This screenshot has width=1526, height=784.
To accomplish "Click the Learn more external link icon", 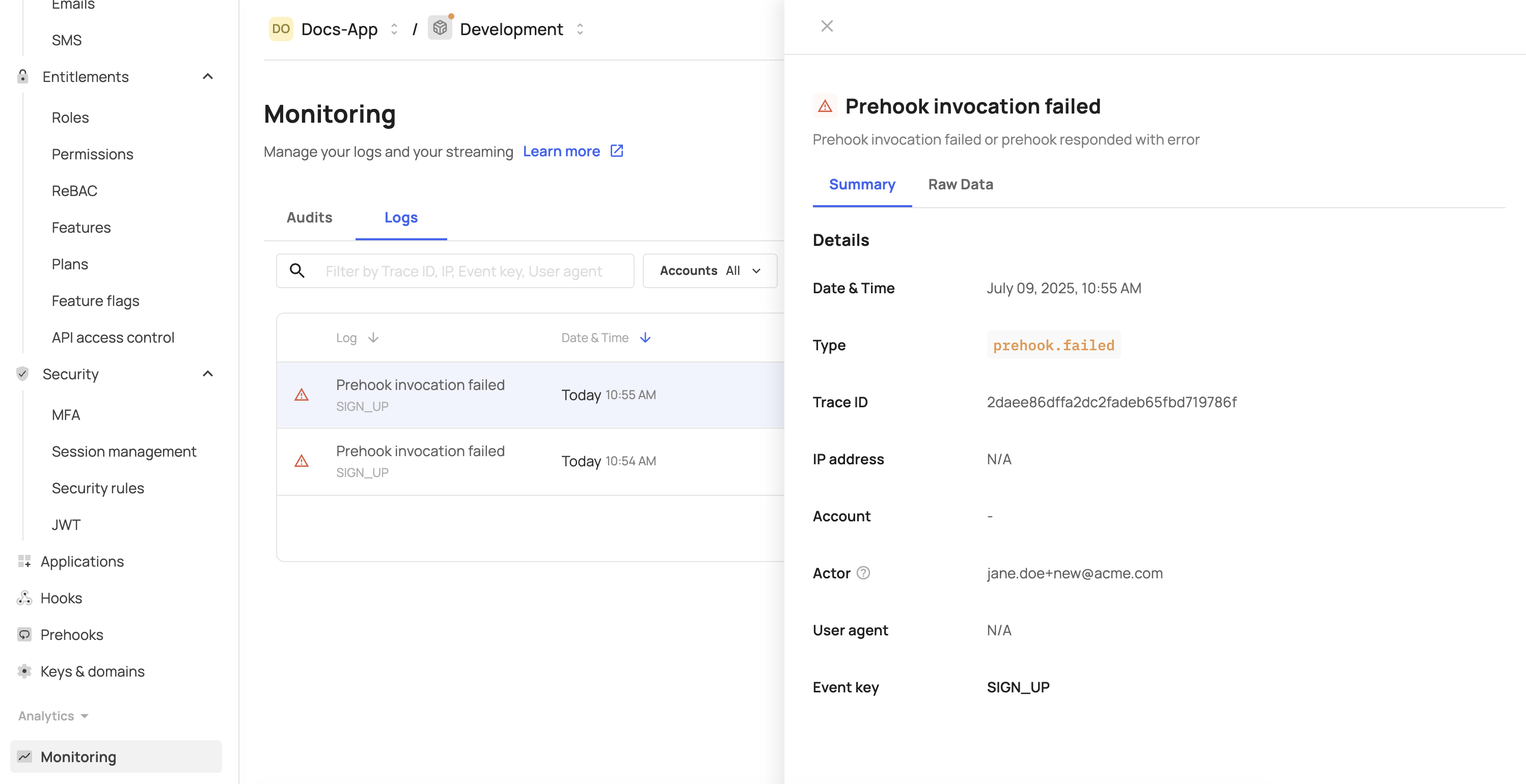I will [617, 151].
